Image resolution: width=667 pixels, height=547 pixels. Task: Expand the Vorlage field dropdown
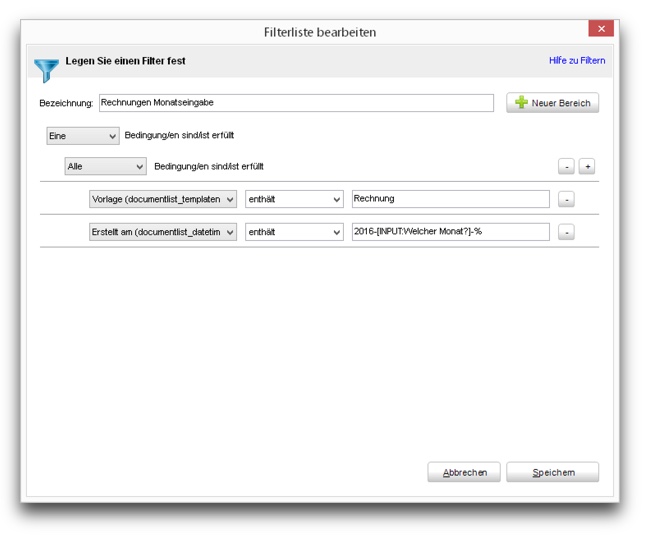pos(163,199)
